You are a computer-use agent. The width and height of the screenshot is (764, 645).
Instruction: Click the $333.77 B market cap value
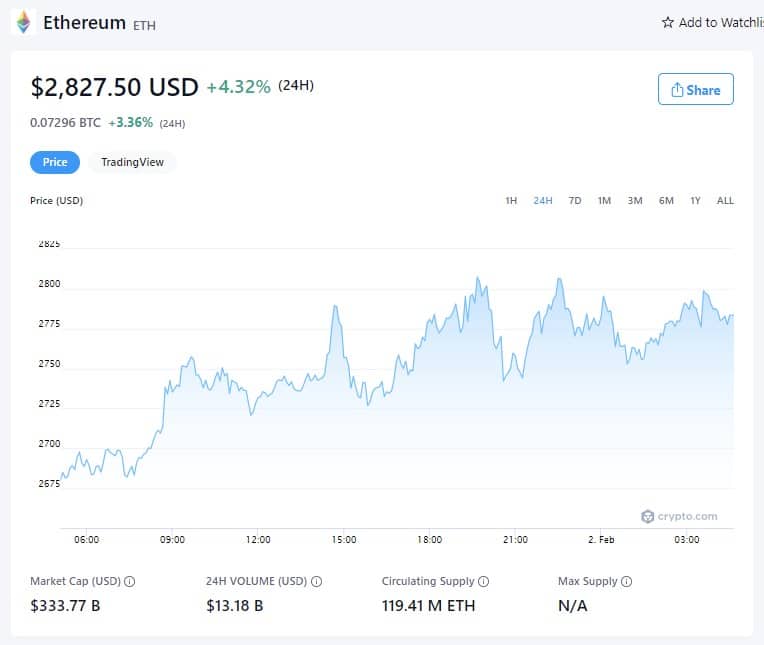click(x=65, y=606)
